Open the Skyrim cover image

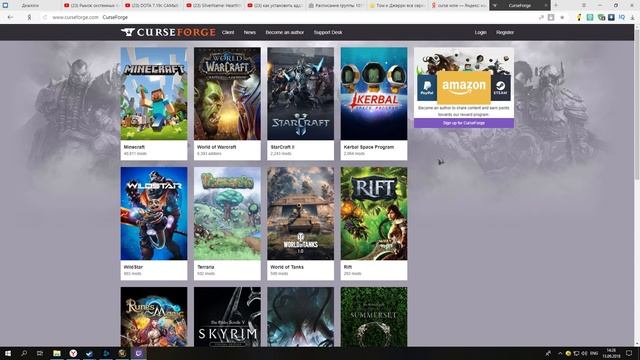[x=227, y=317]
